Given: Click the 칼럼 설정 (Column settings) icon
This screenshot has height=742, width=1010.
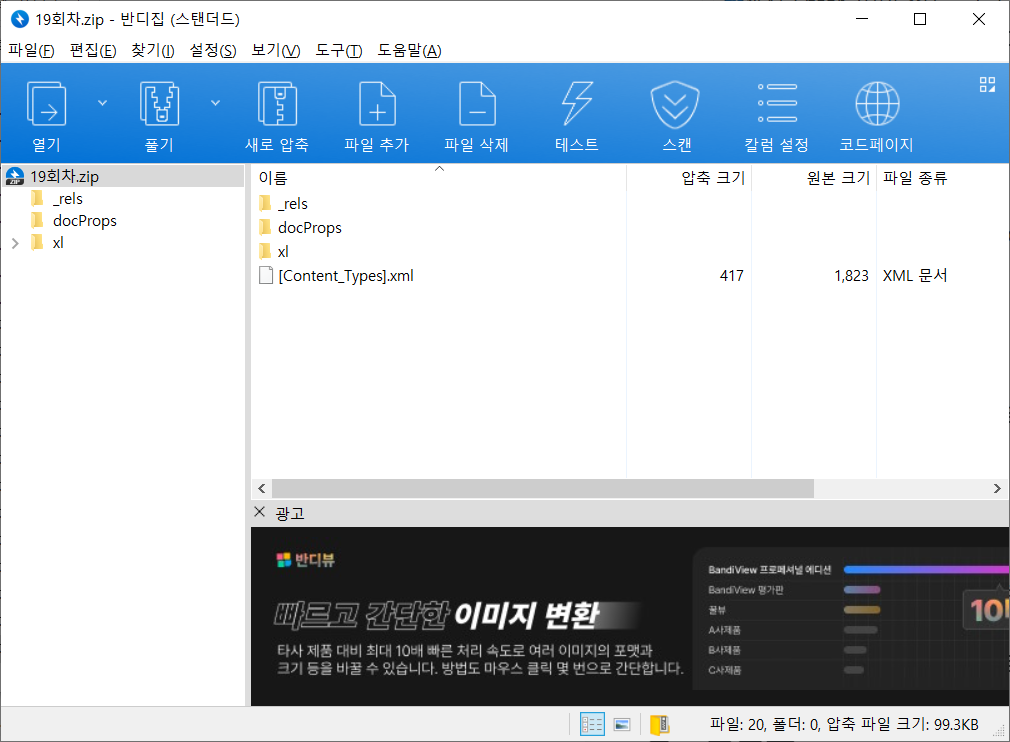Looking at the screenshot, I should coord(777,103).
